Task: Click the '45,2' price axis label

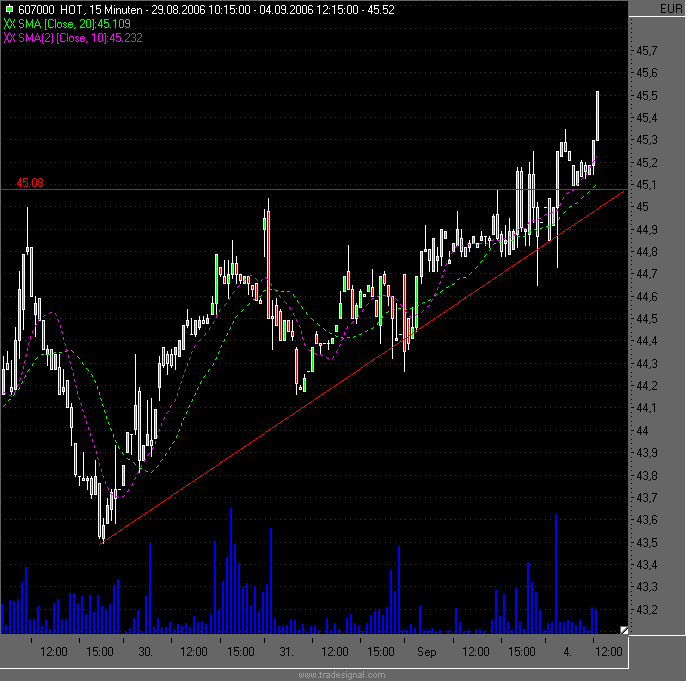Action: 647,163
